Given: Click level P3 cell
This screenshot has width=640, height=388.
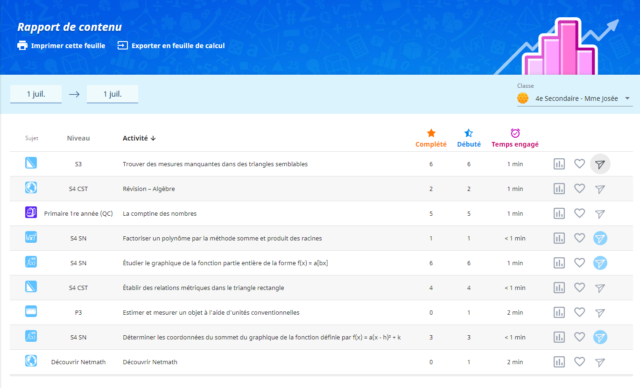Looking at the screenshot, I should tap(78, 313).
